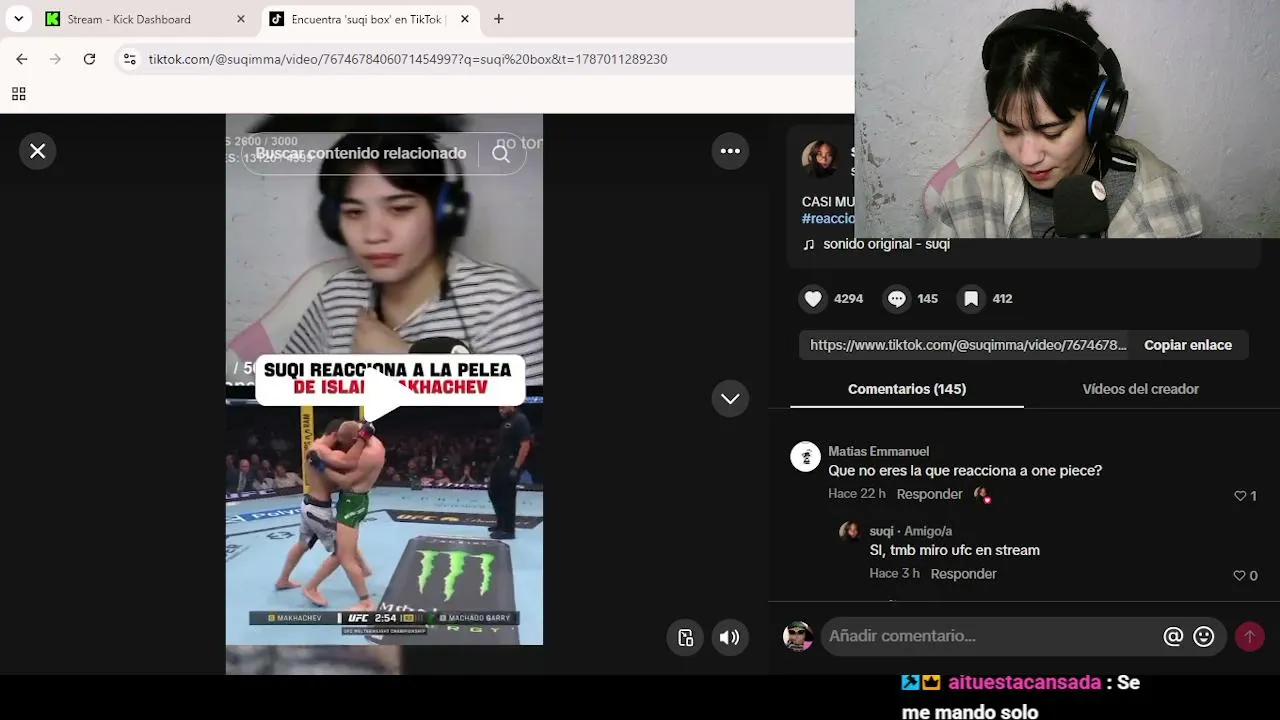The image size is (1280, 720).
Task: Open the three-dot more options menu
Action: 730,151
